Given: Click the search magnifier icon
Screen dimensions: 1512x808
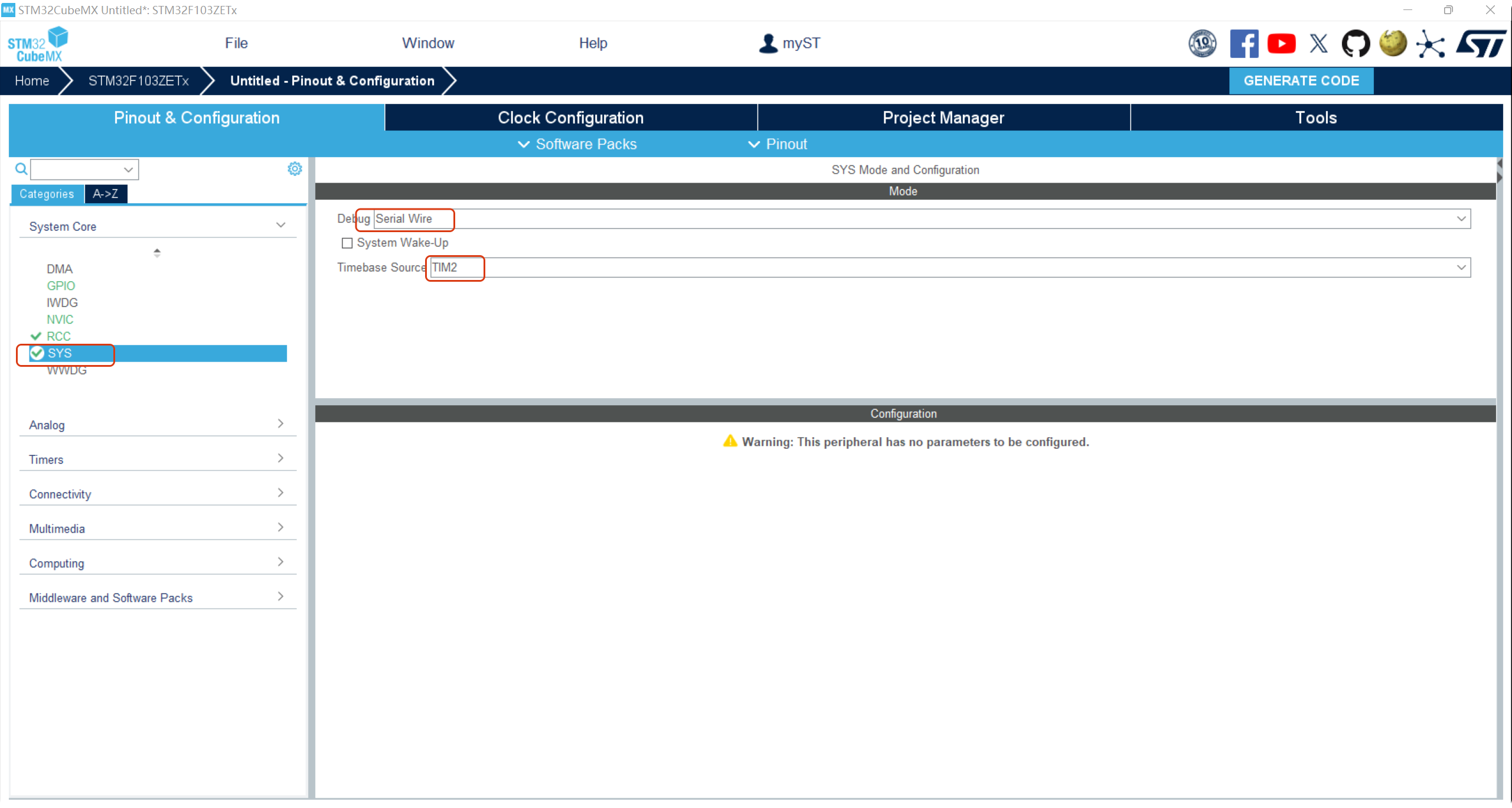Looking at the screenshot, I should [21, 170].
